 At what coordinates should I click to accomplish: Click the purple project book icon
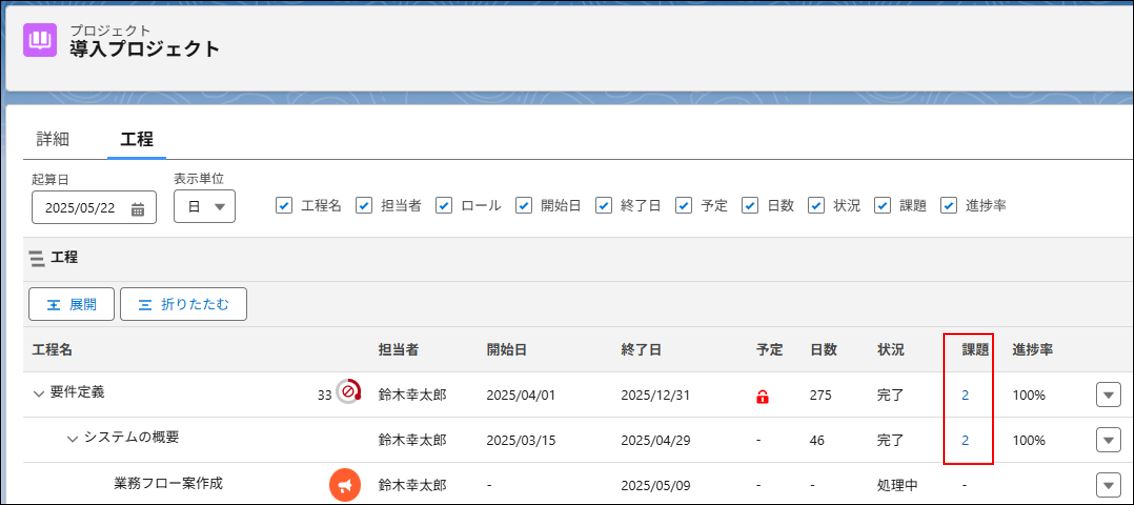coord(40,40)
